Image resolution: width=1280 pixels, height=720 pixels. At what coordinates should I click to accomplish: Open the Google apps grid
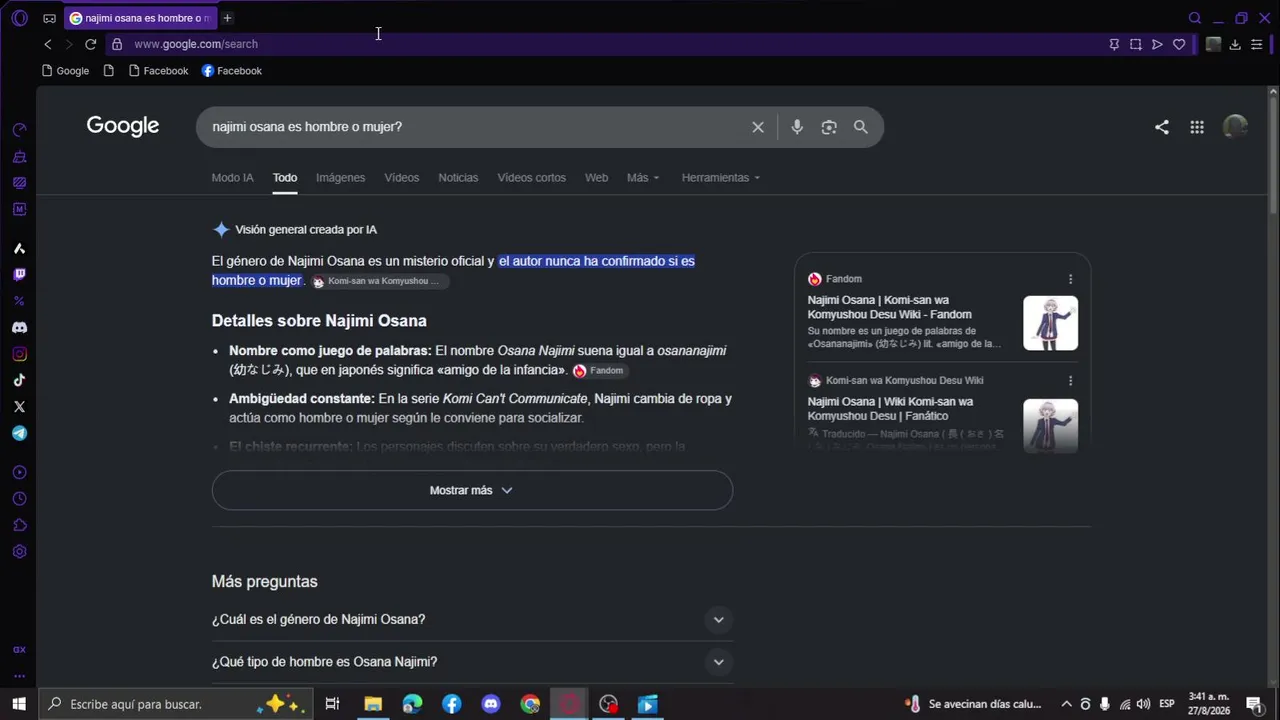(1197, 127)
